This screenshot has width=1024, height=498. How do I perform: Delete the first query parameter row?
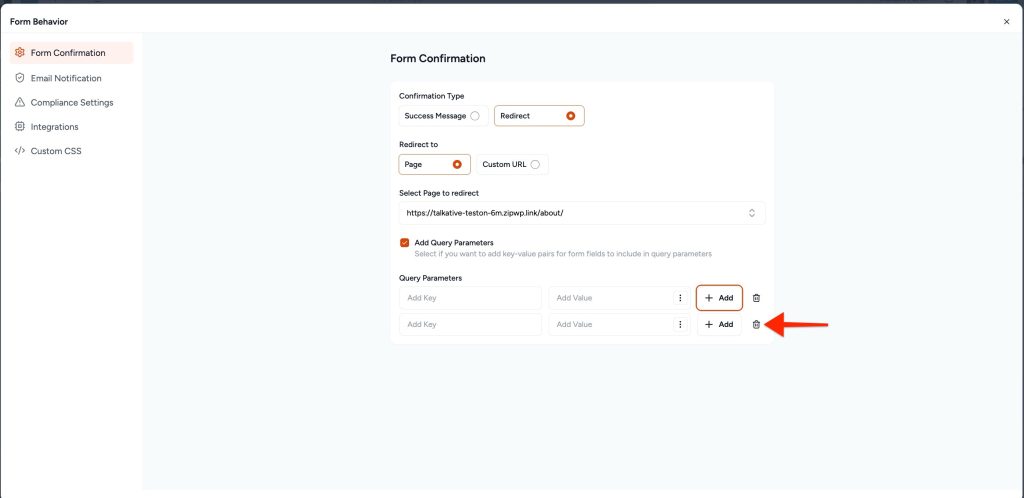click(756, 298)
